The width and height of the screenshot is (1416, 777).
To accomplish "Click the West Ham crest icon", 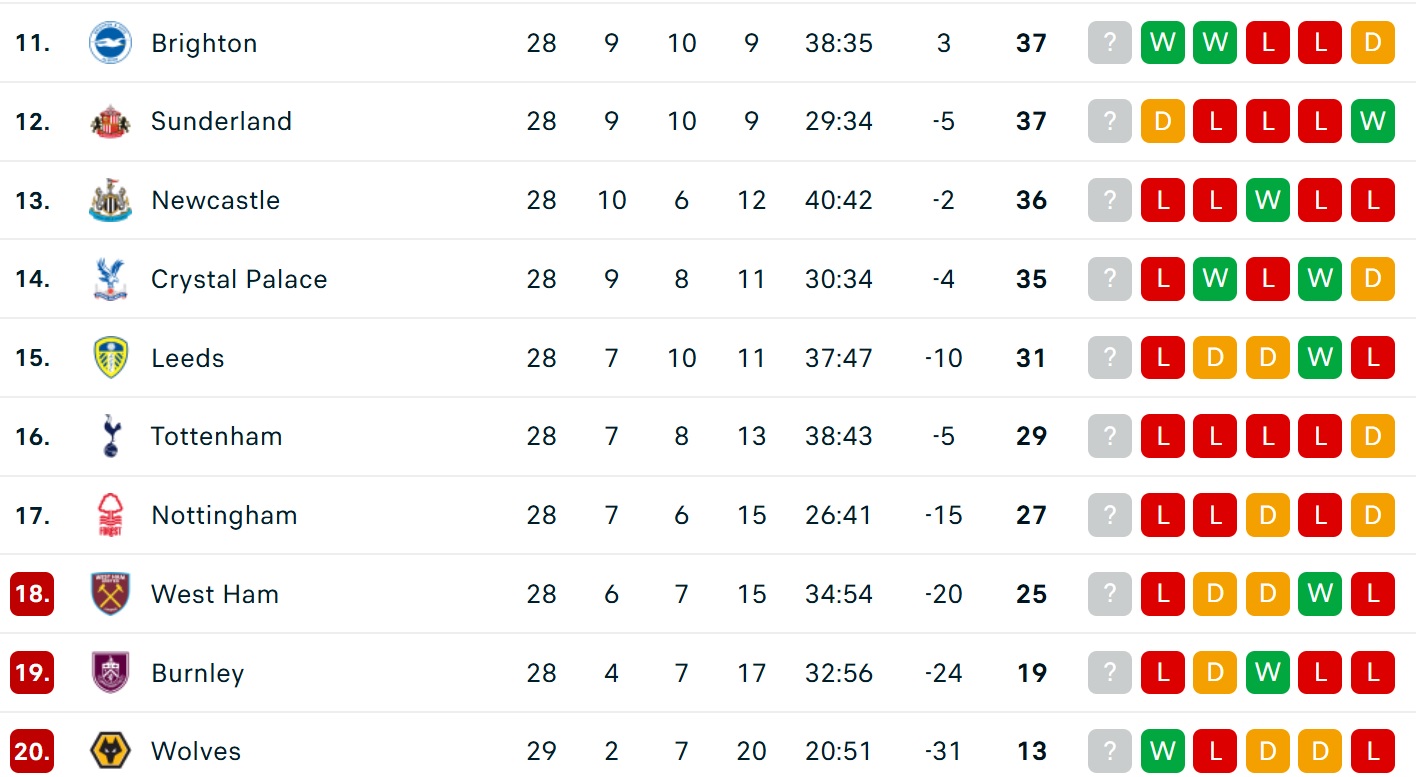I will tap(110, 594).
